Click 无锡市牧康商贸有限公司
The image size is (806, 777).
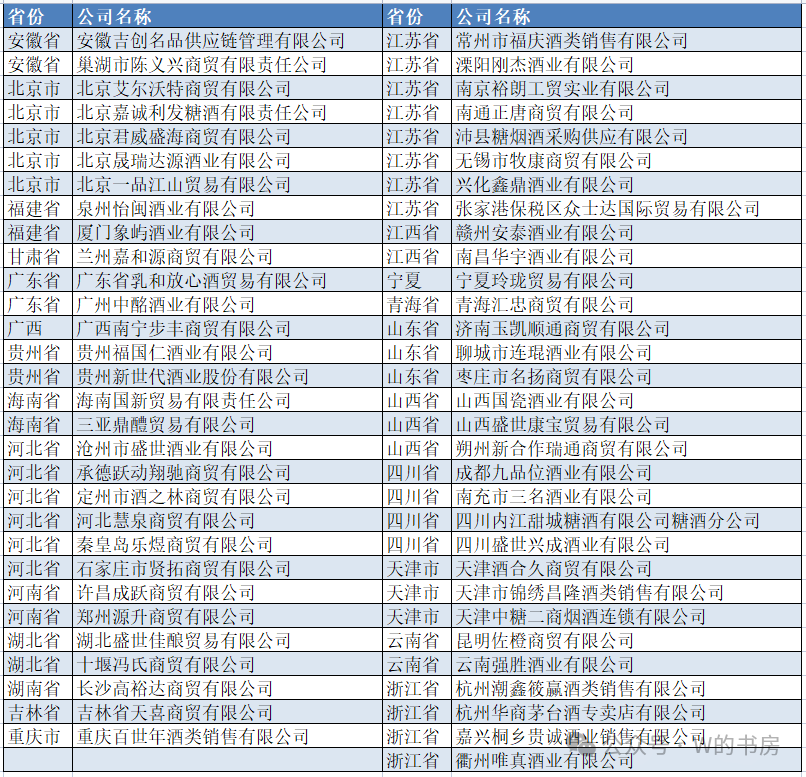pos(627,160)
